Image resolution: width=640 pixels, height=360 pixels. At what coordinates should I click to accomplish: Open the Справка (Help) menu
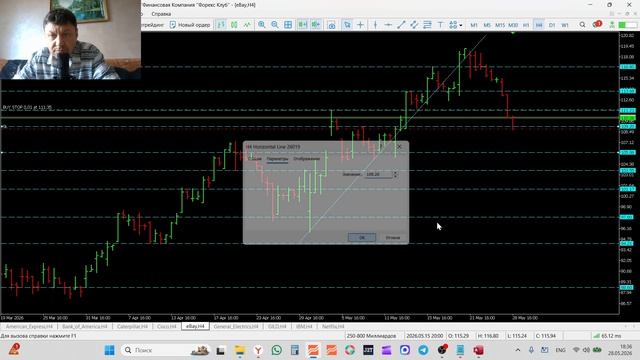point(161,14)
